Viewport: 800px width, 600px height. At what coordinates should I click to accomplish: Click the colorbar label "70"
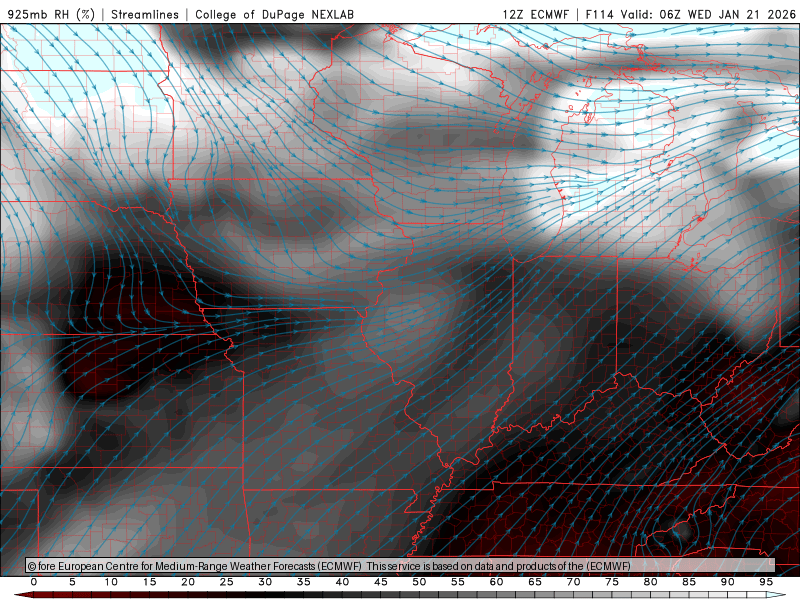[573, 582]
